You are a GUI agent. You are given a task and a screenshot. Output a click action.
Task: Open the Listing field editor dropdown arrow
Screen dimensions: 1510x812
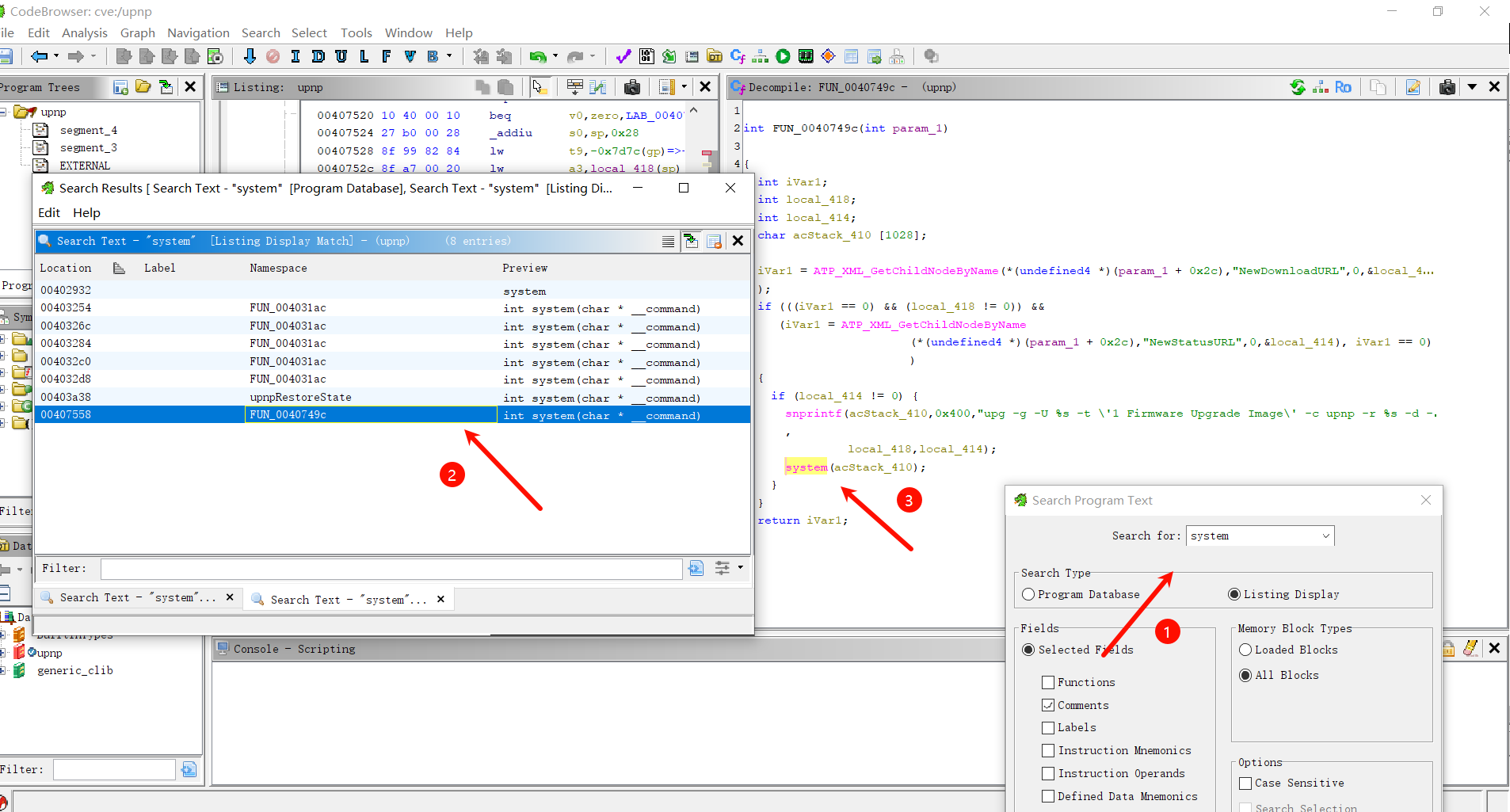coord(684,87)
